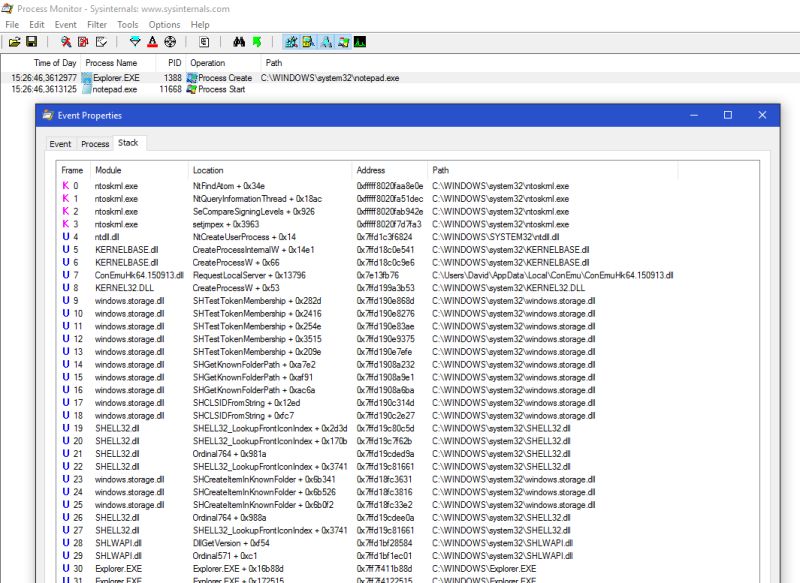
Task: Enable the Jump To target tool
Action: pos(256,41)
